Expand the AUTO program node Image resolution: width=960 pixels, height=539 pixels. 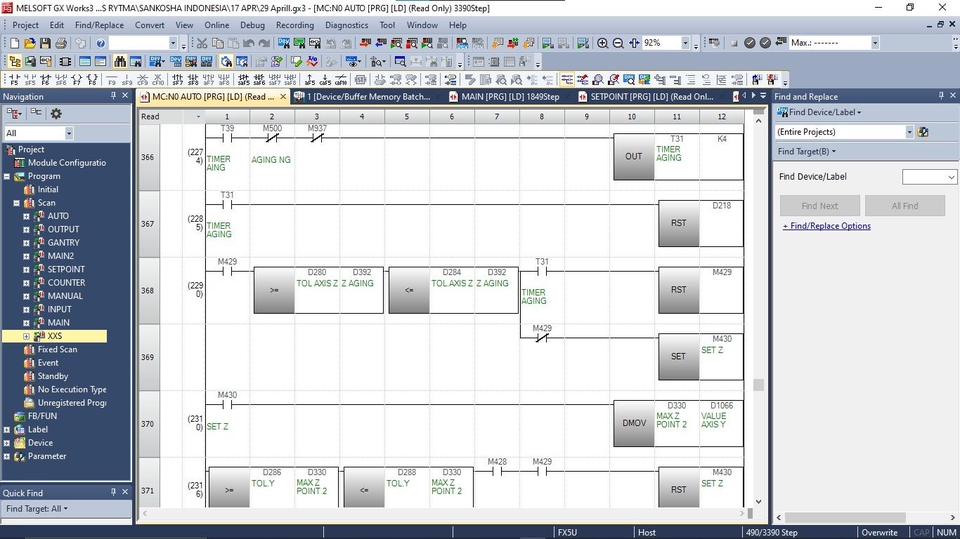pyautogui.click(x=26, y=216)
